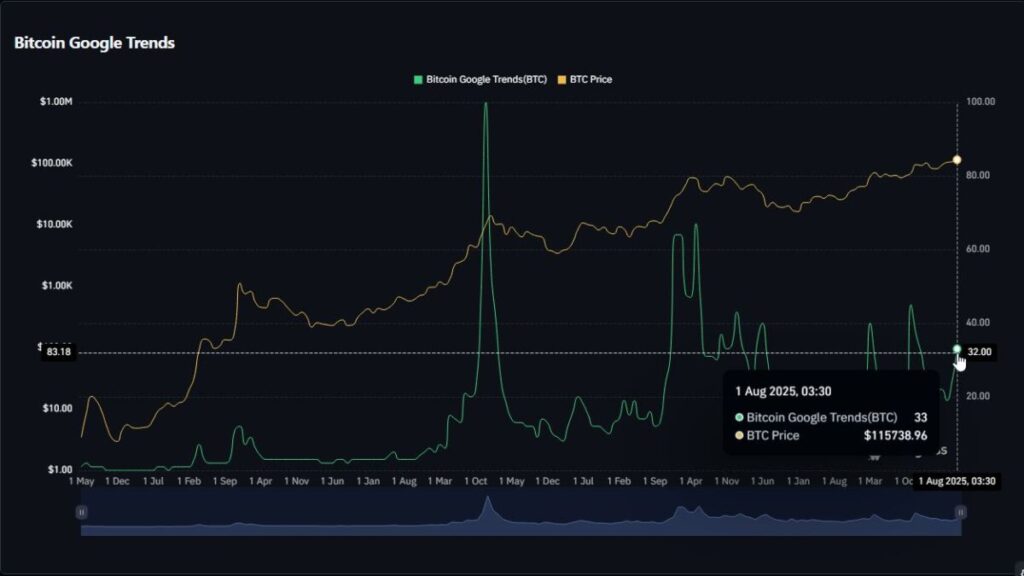Viewport: 1024px width, 576px height.
Task: Click the "100.00" trends axis label
Action: [980, 102]
